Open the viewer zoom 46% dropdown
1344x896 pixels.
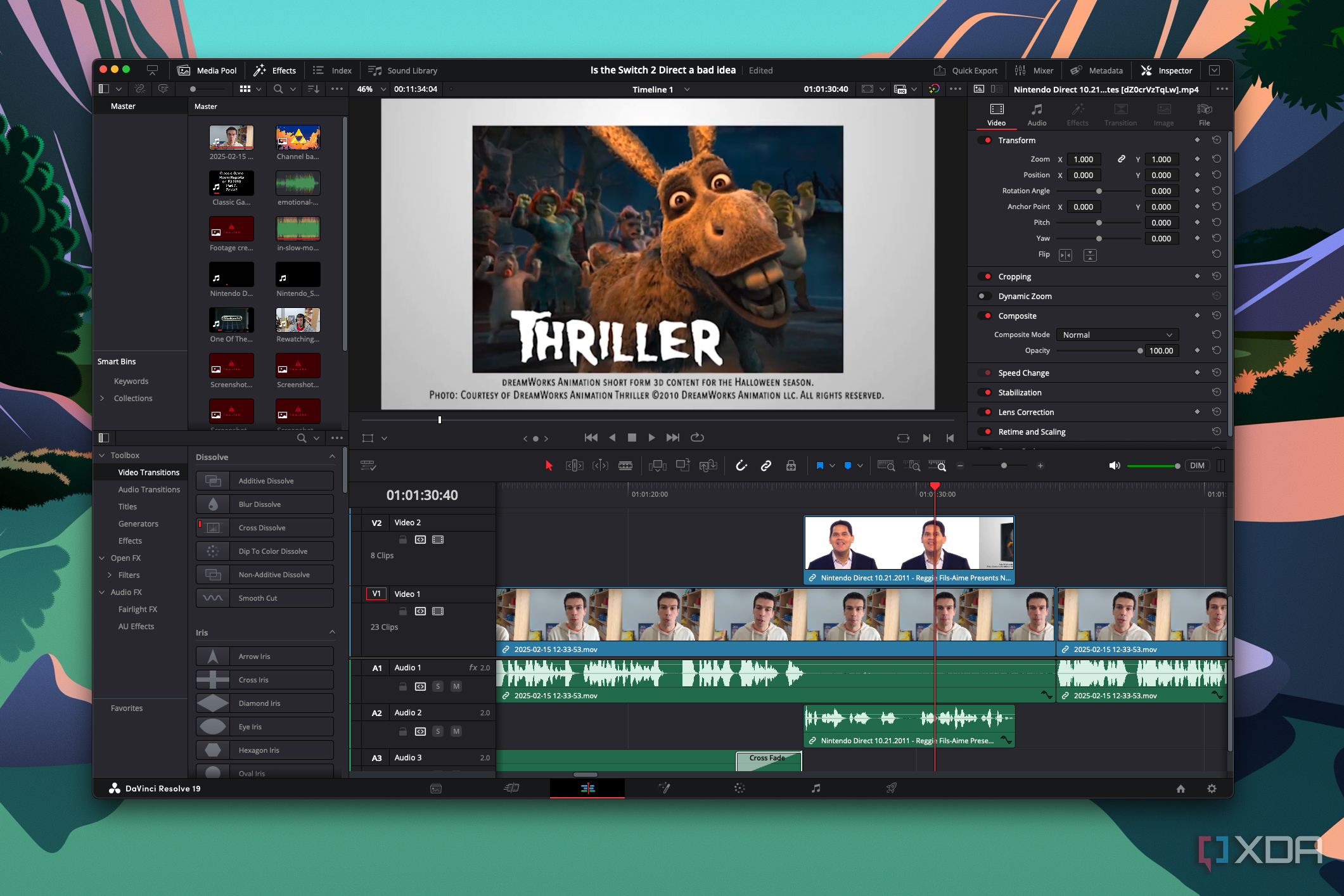click(x=371, y=89)
